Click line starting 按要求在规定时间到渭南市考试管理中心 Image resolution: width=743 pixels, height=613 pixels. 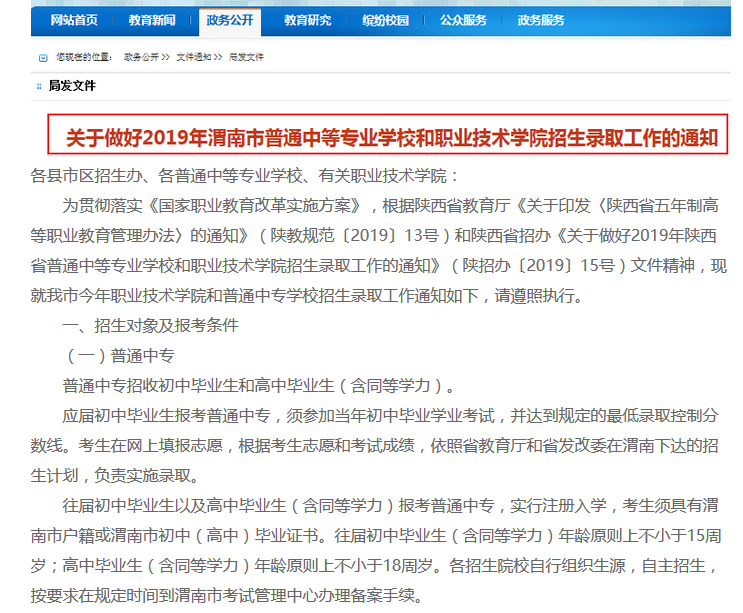227,595
